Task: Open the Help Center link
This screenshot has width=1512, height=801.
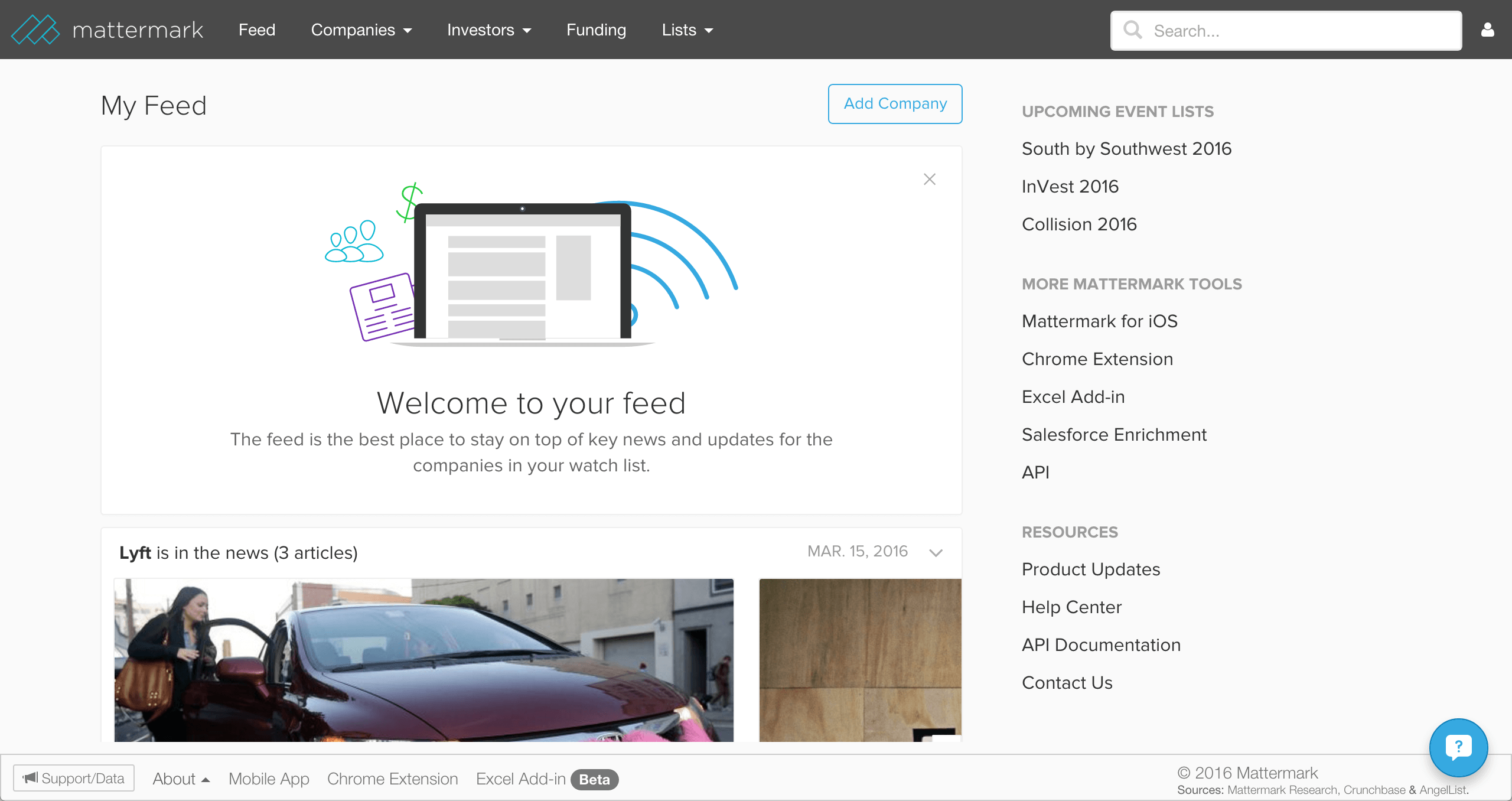Action: (1071, 607)
